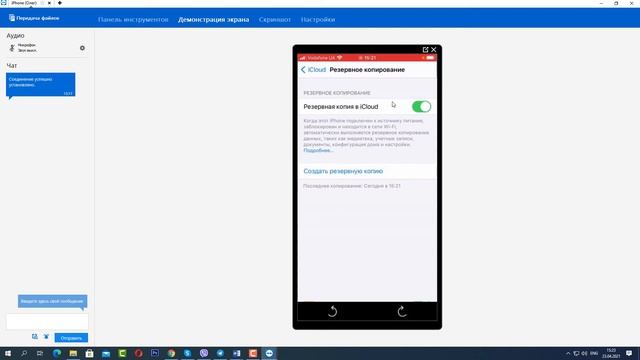
Task: Open audio settings gear icon
Action: point(82,48)
